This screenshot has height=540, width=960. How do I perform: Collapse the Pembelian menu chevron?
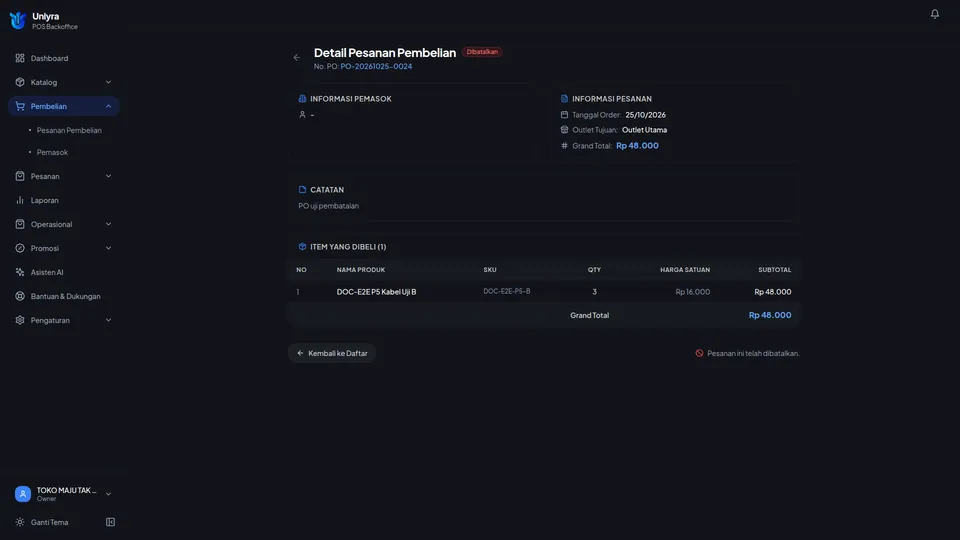click(x=108, y=106)
